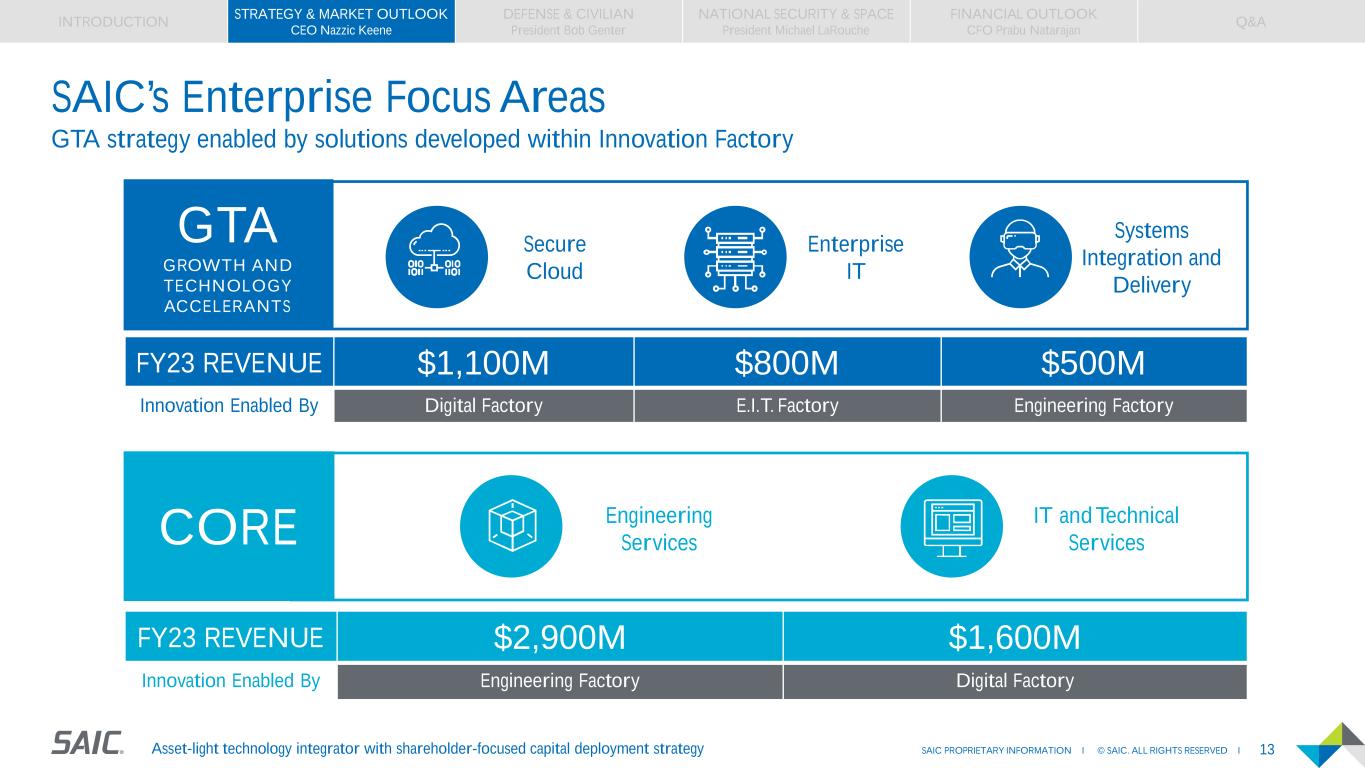
Task: Click the IT and Technical Services label
Action: point(1106,529)
